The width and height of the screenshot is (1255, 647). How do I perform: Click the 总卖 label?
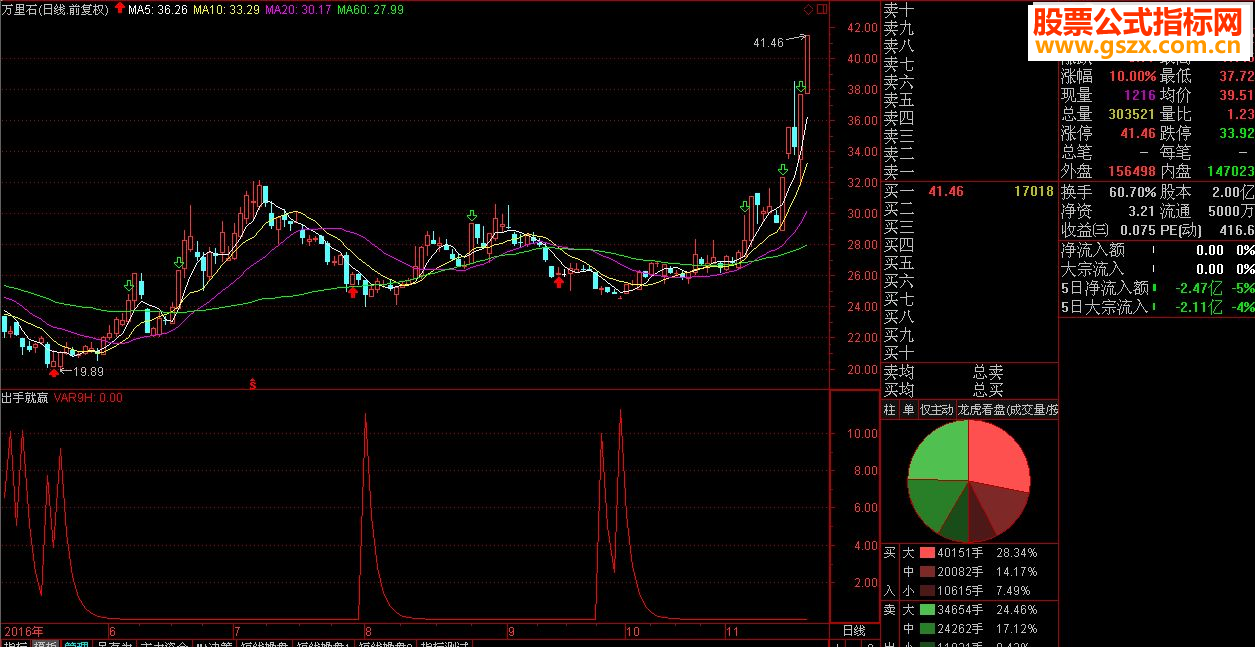[988, 372]
